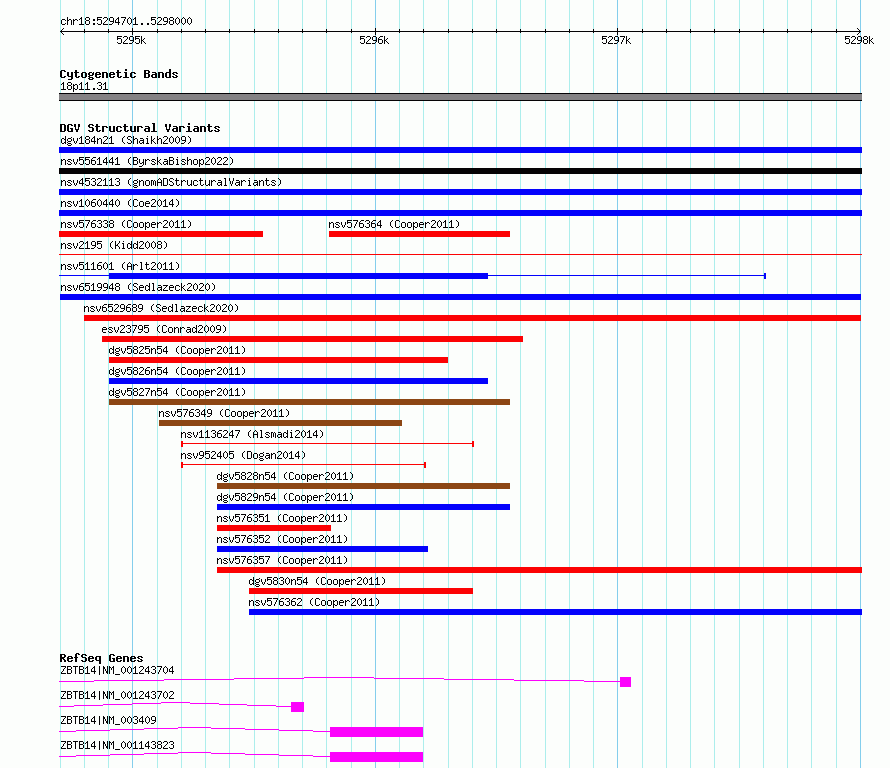Open the dgv5829n54 (Cooper2011) label

(285, 497)
